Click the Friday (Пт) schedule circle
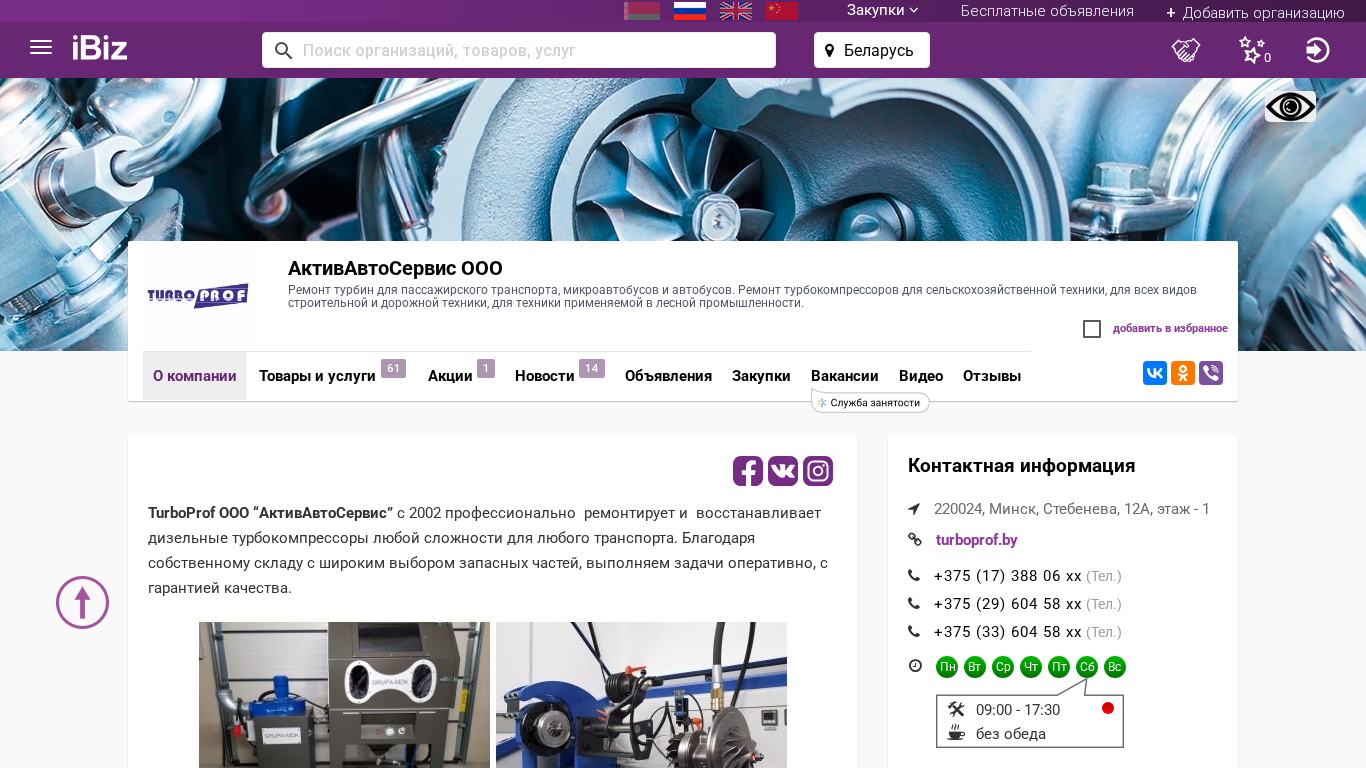Screen dimensions: 1366x768 pos(1059,667)
